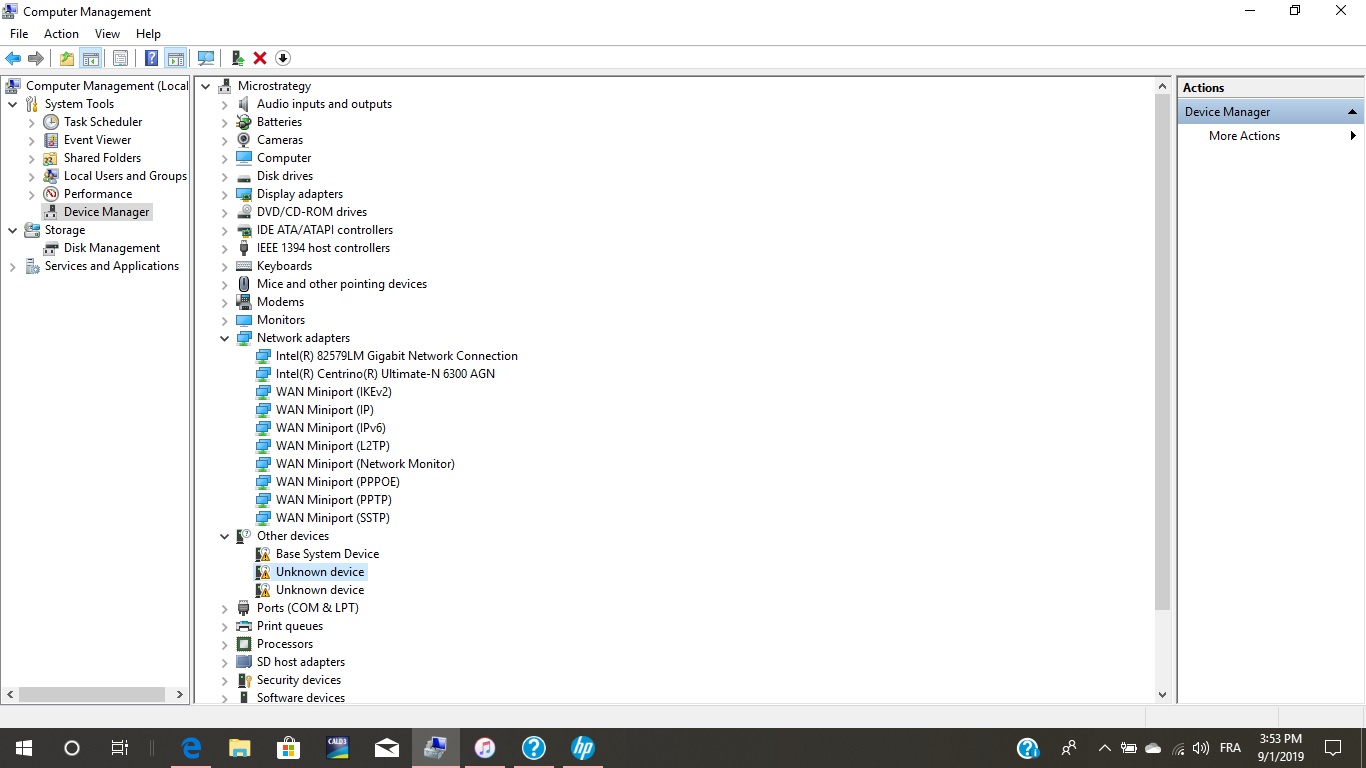1366x768 pixels.
Task: Open the View menu
Action: click(x=107, y=33)
